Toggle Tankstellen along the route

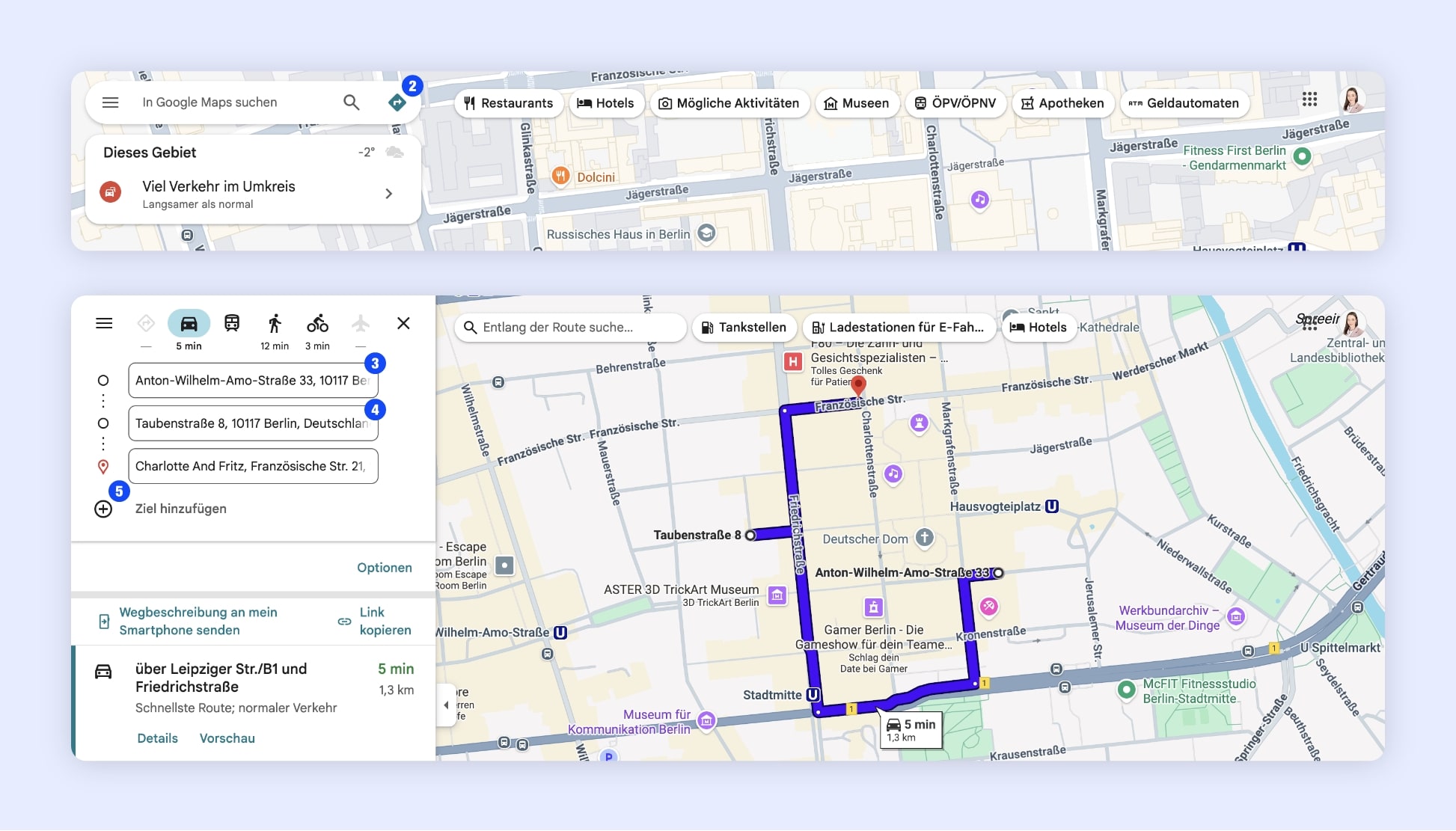744,327
